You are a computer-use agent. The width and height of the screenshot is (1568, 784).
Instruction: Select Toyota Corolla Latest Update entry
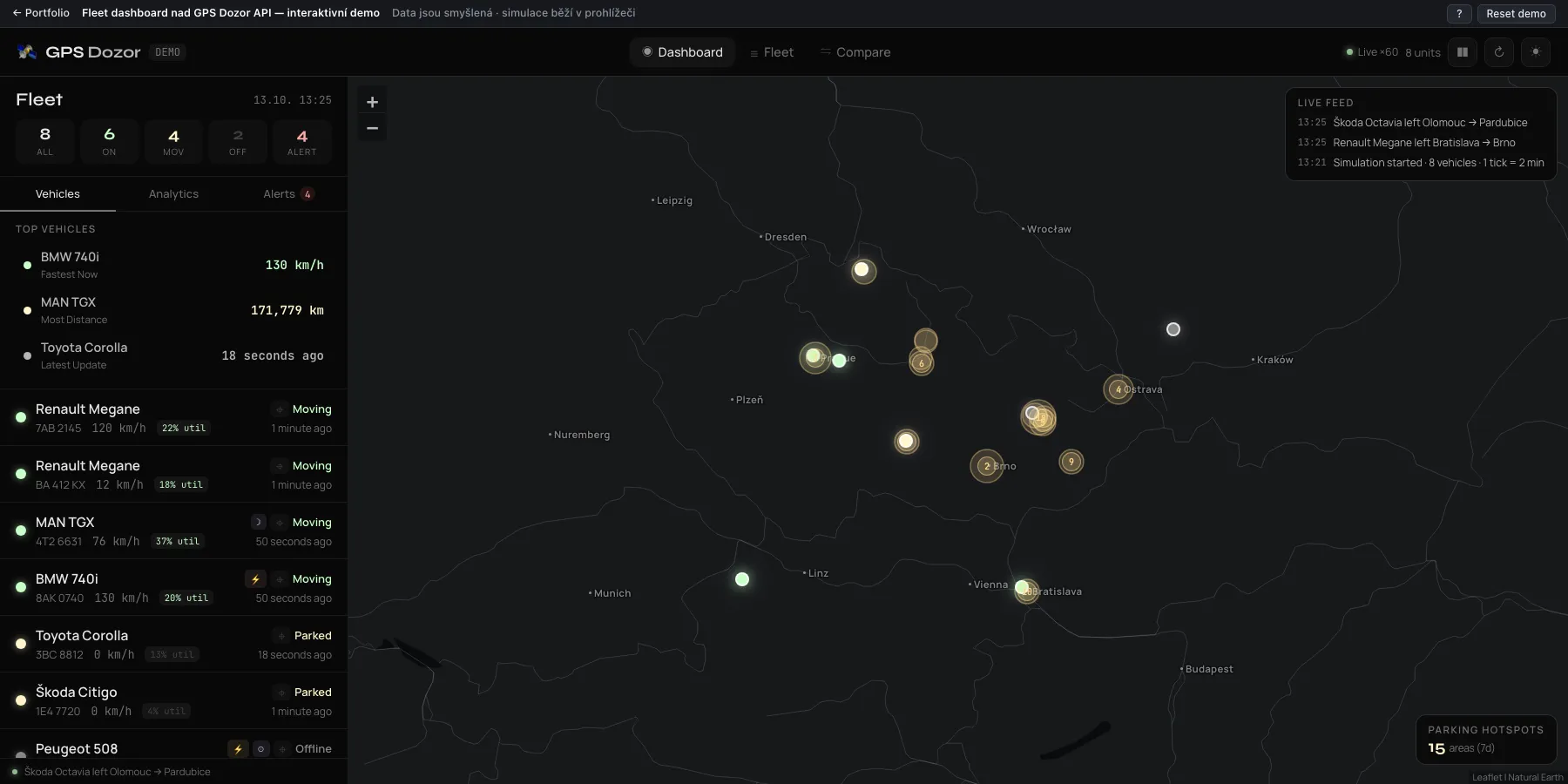(173, 355)
